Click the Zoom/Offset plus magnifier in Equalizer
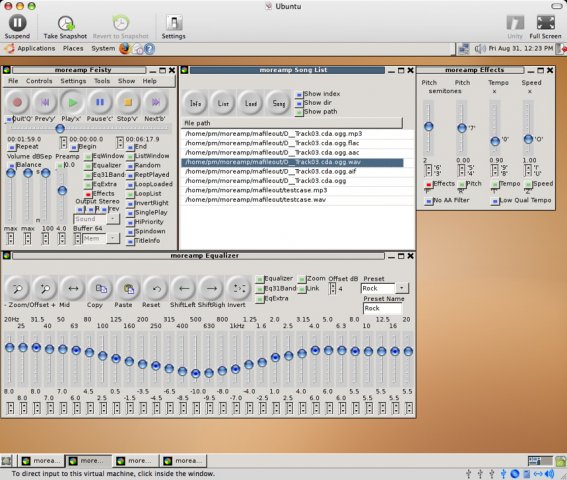567x480 pixels. click(x=45, y=288)
